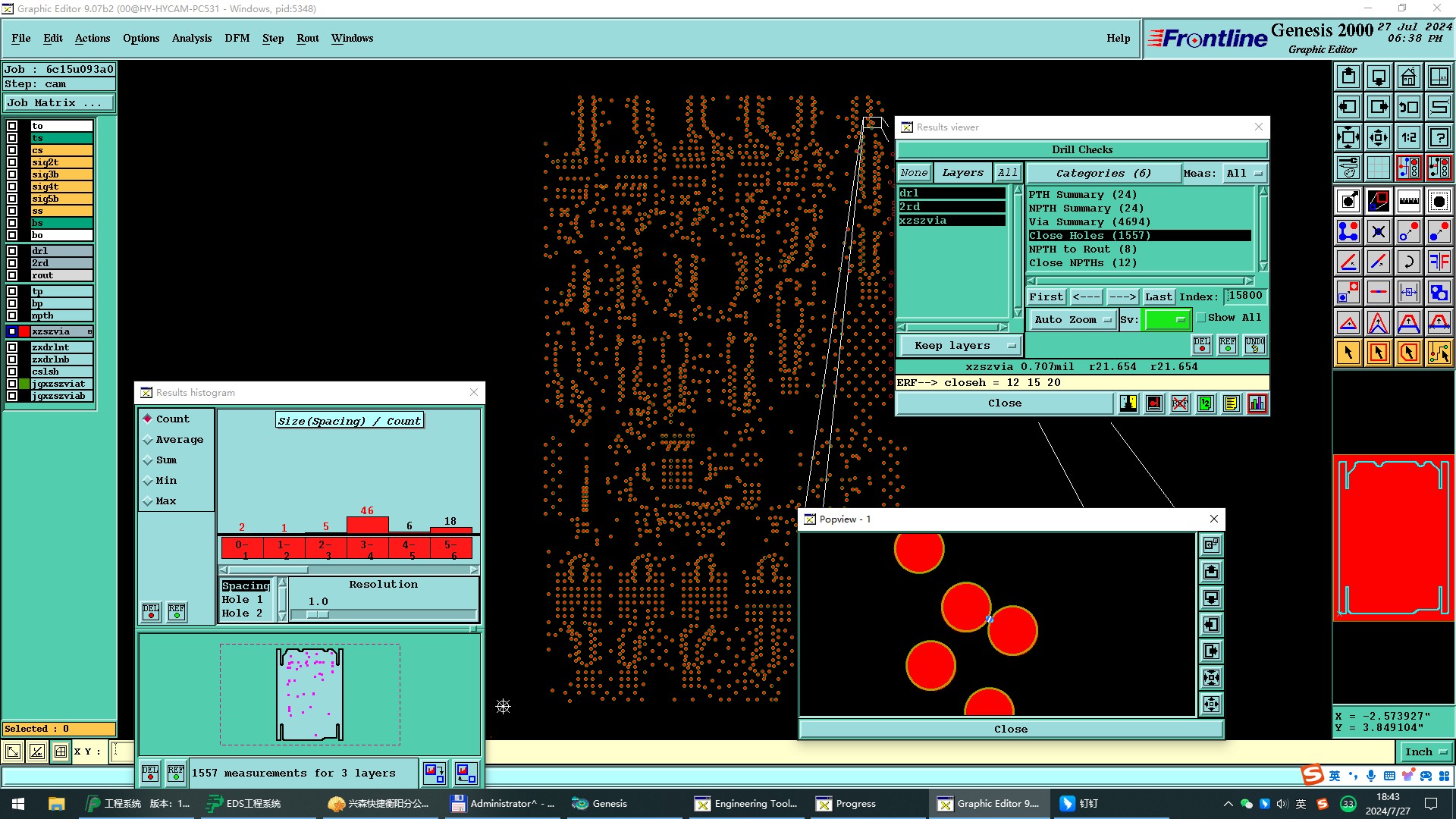The height and width of the screenshot is (819, 1456).
Task: Click the help question mark toolbar icon
Action: tap(1439, 137)
